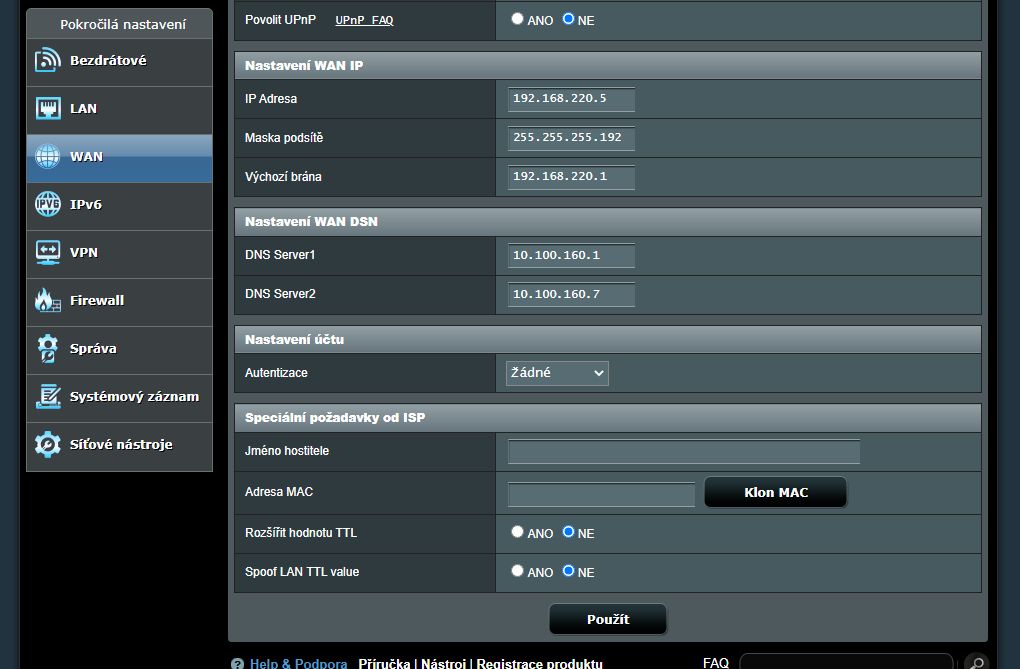Image resolution: width=1020 pixels, height=669 pixels.
Task: Click the Bezdrátové wireless icon
Action: (x=48, y=61)
